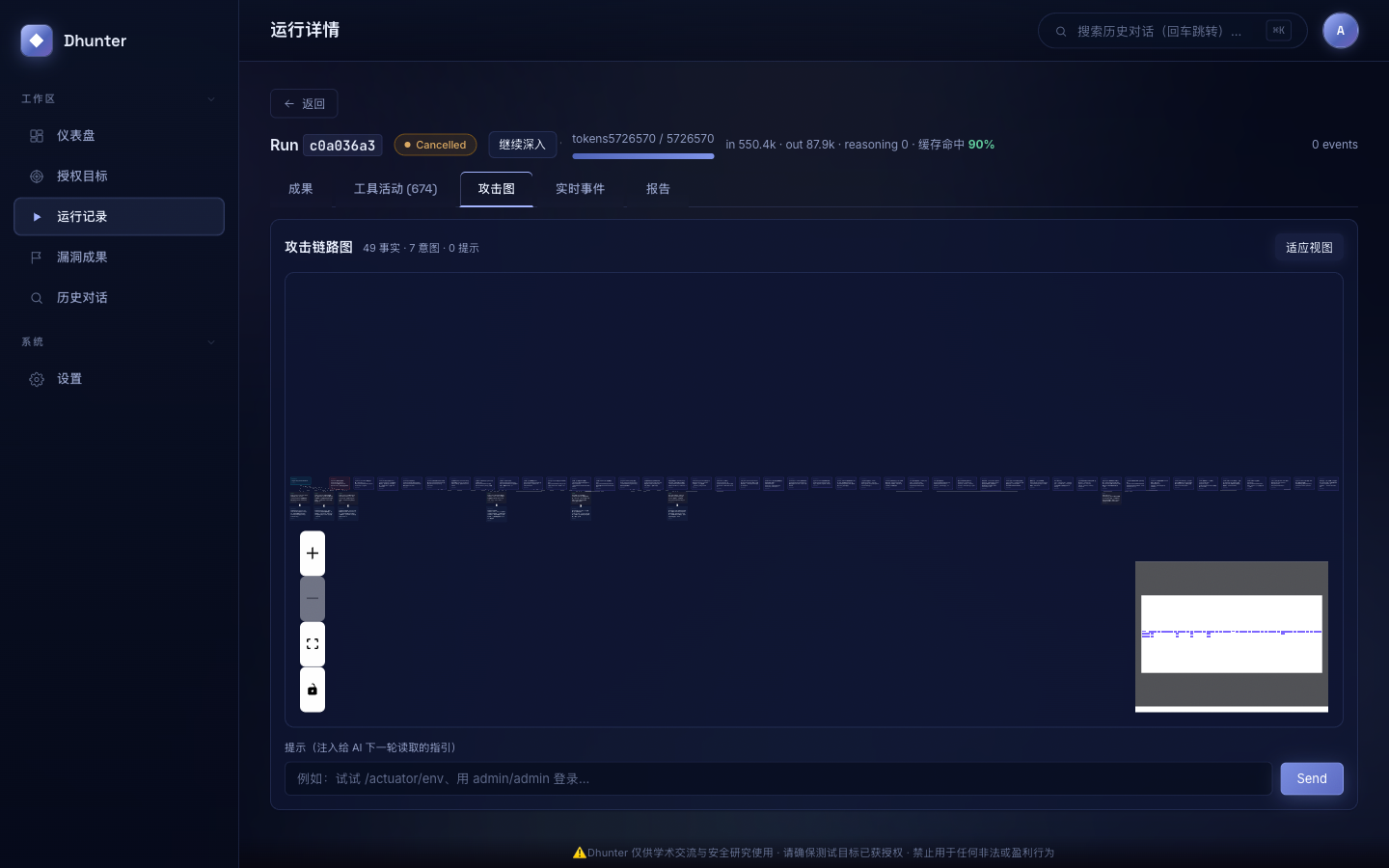Viewport: 1389px width, 868px height.
Task: Switch to the 报告 tab
Action: pos(659,189)
